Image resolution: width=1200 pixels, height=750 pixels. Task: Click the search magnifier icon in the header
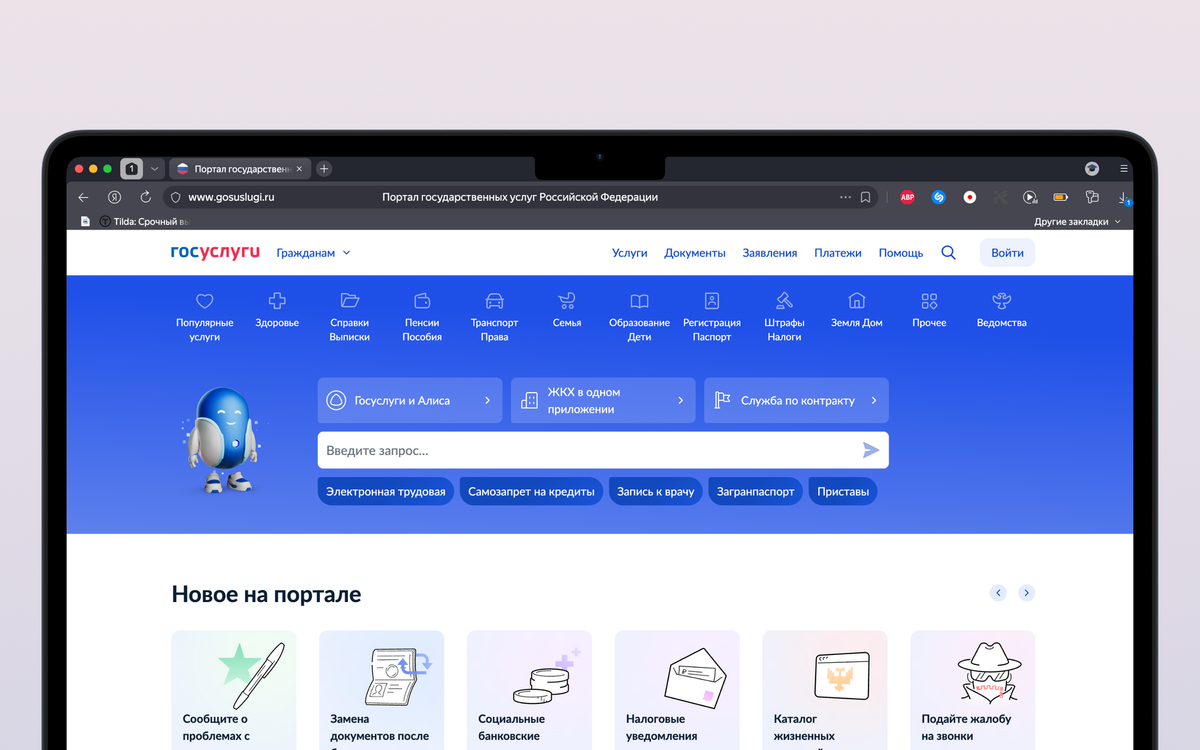coord(948,253)
